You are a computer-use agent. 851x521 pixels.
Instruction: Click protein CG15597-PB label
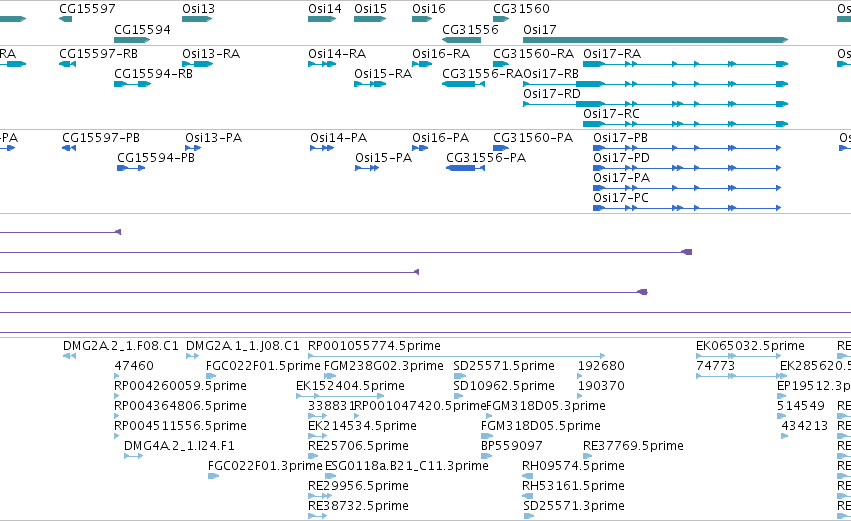click(101, 138)
